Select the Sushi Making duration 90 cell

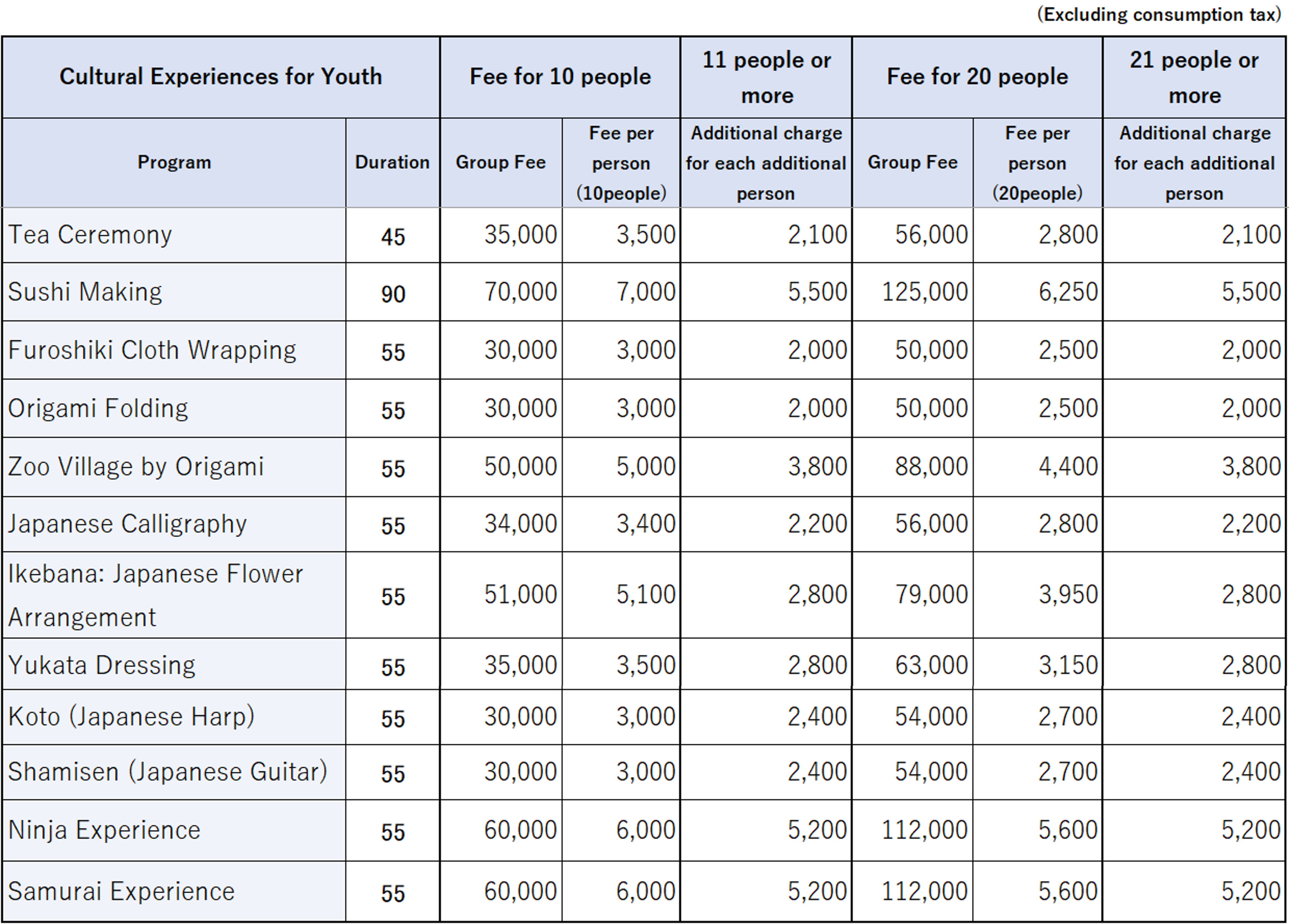[393, 293]
